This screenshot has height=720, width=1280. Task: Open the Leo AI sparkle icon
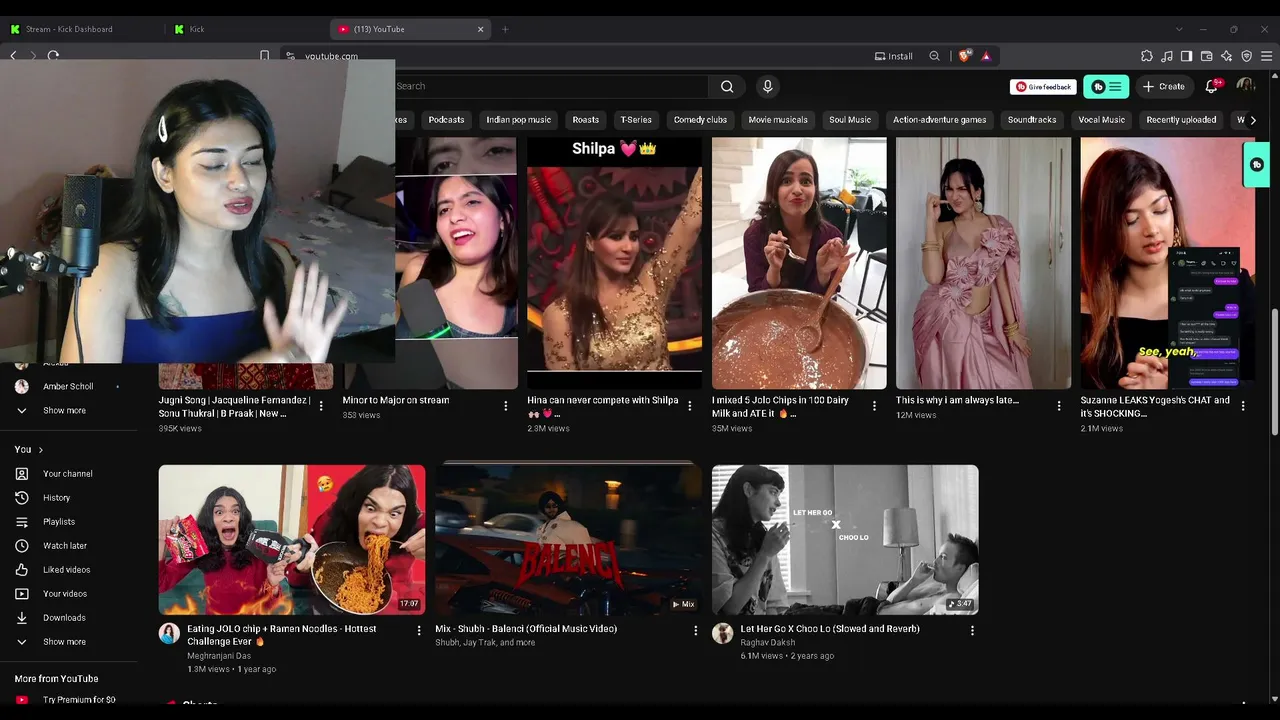click(x=1227, y=56)
